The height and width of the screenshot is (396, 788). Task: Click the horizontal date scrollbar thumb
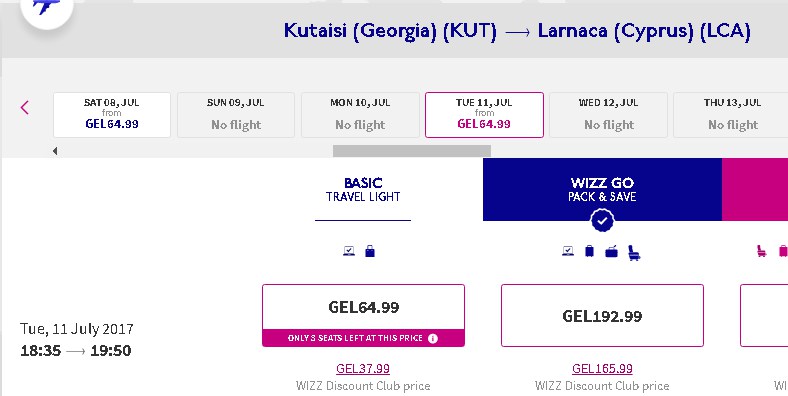412,151
